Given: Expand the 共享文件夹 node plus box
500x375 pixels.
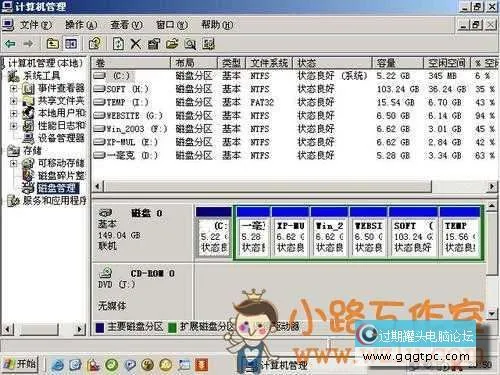Looking at the screenshot, I should pos(13,101).
